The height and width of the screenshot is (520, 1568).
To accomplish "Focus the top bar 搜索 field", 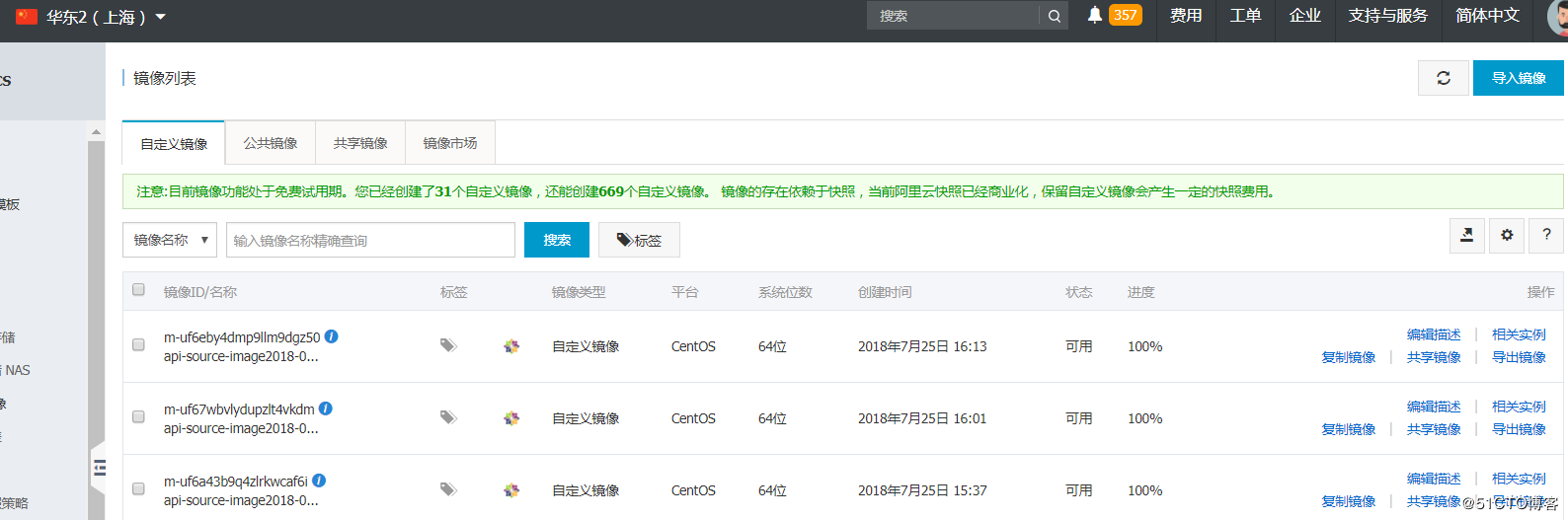I will click(954, 16).
